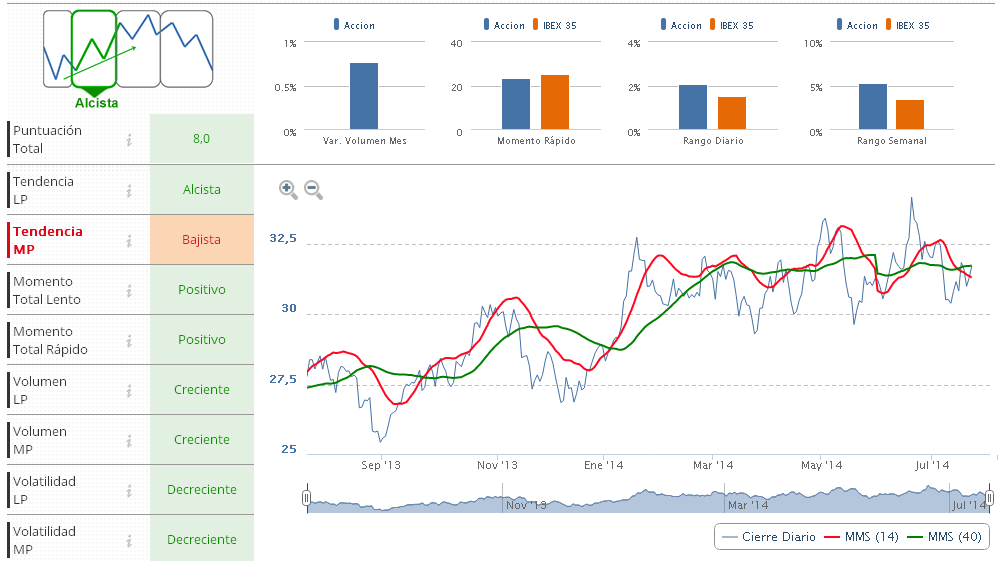
Task: Select the first trend phase box
Action: pos(57,48)
